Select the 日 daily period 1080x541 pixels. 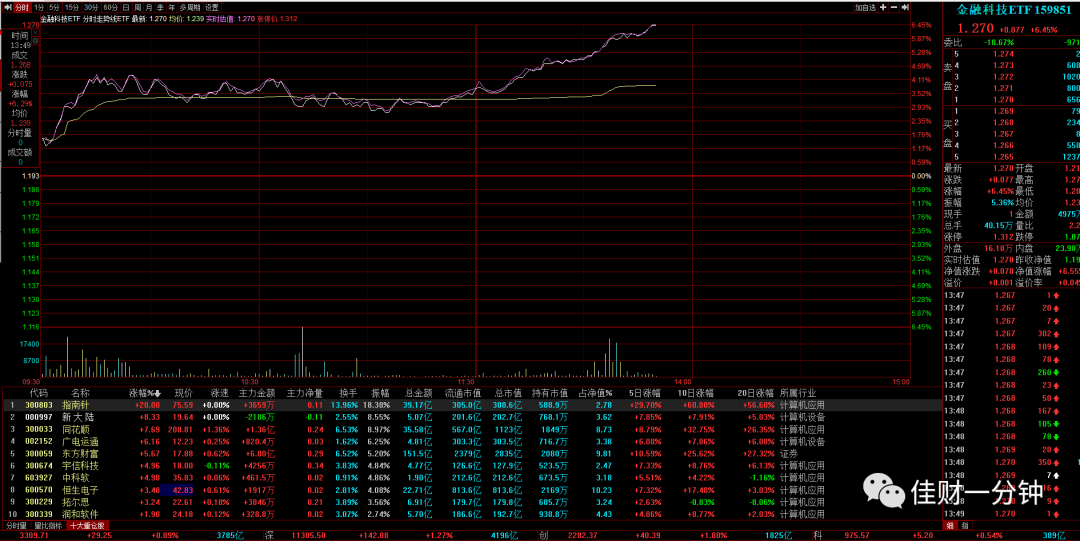[125, 7]
